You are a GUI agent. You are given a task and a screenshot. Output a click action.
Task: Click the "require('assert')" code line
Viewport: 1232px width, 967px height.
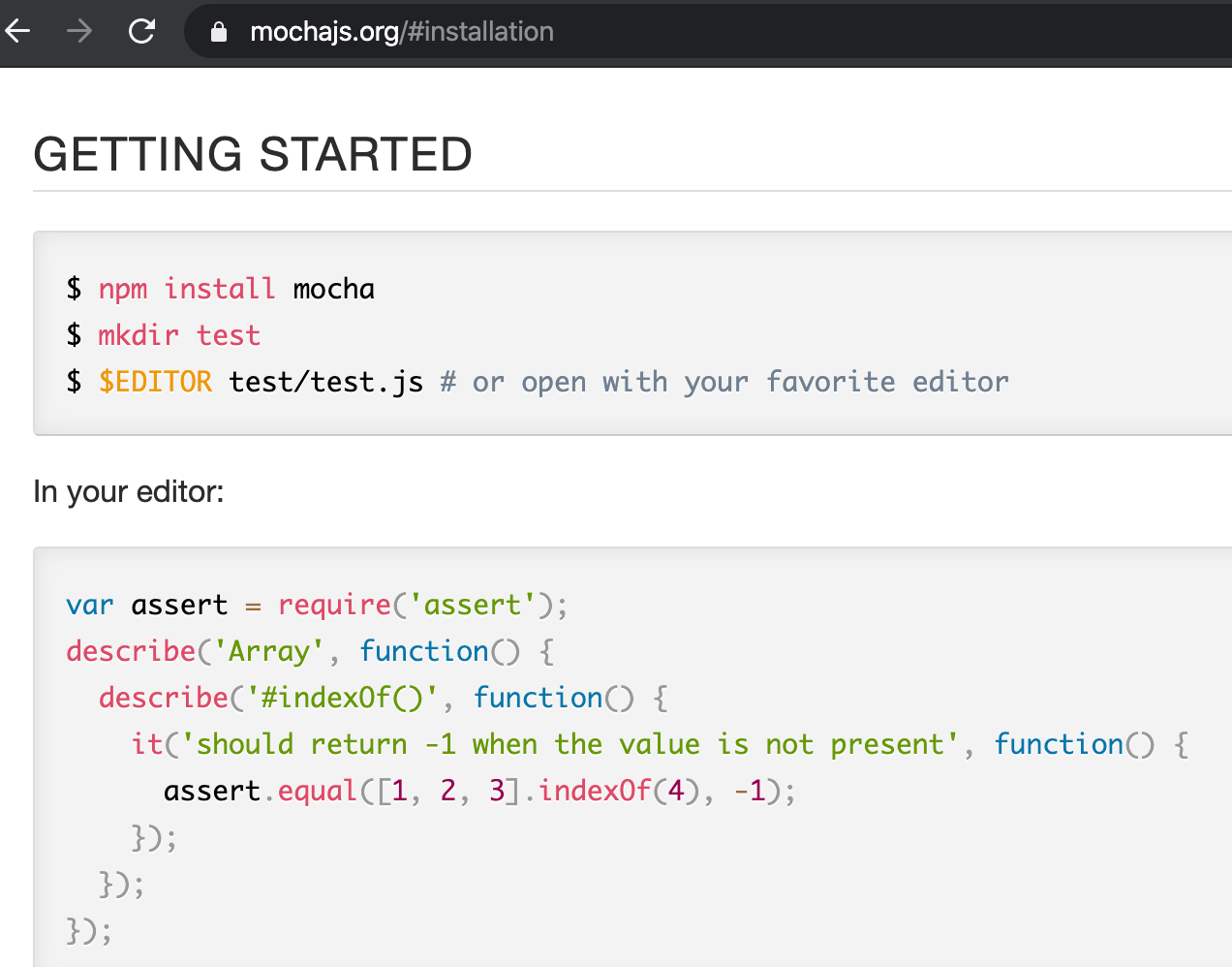click(x=317, y=605)
